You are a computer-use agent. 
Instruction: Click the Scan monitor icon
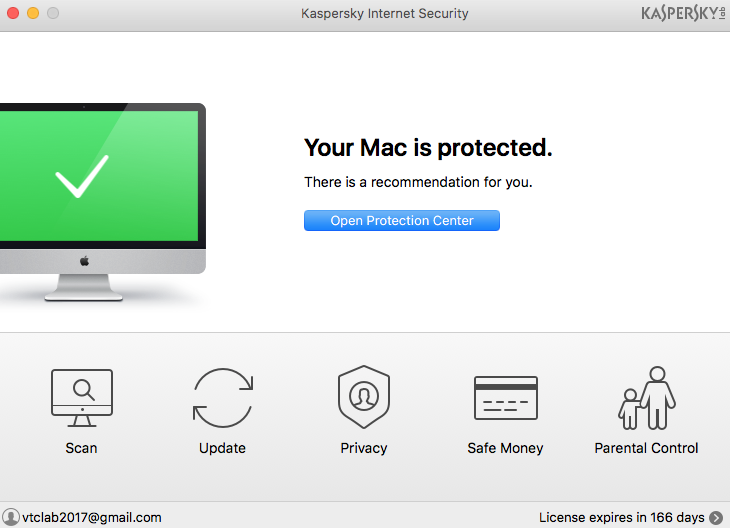coord(81,398)
